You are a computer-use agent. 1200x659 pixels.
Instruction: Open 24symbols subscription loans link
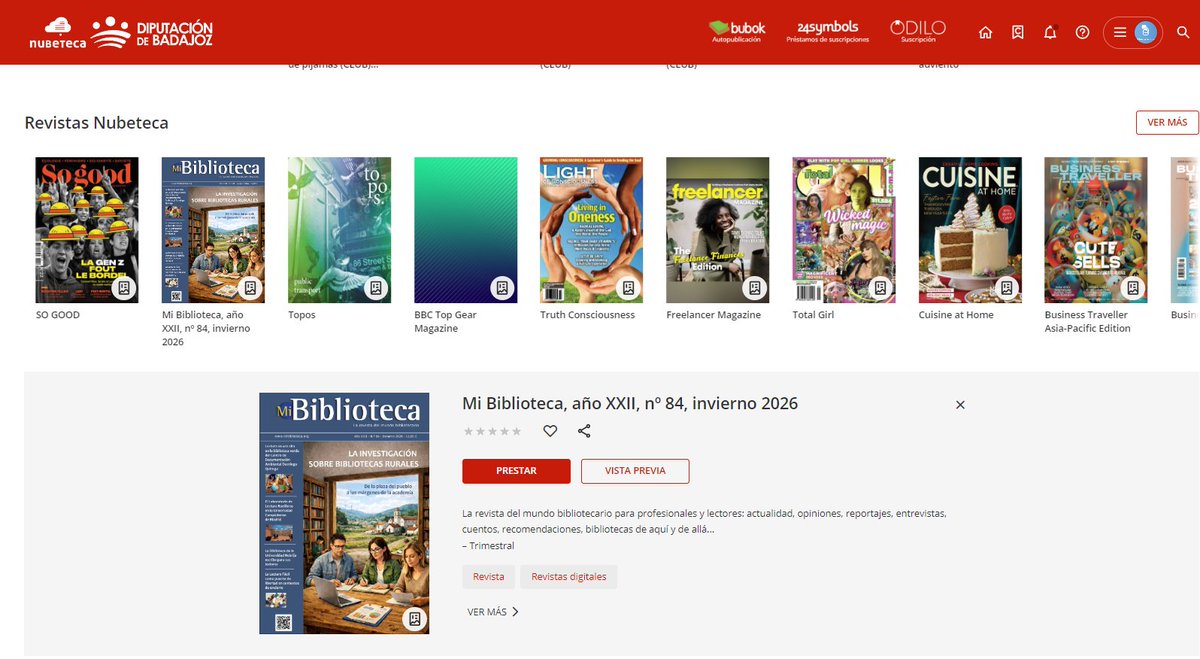(x=828, y=32)
